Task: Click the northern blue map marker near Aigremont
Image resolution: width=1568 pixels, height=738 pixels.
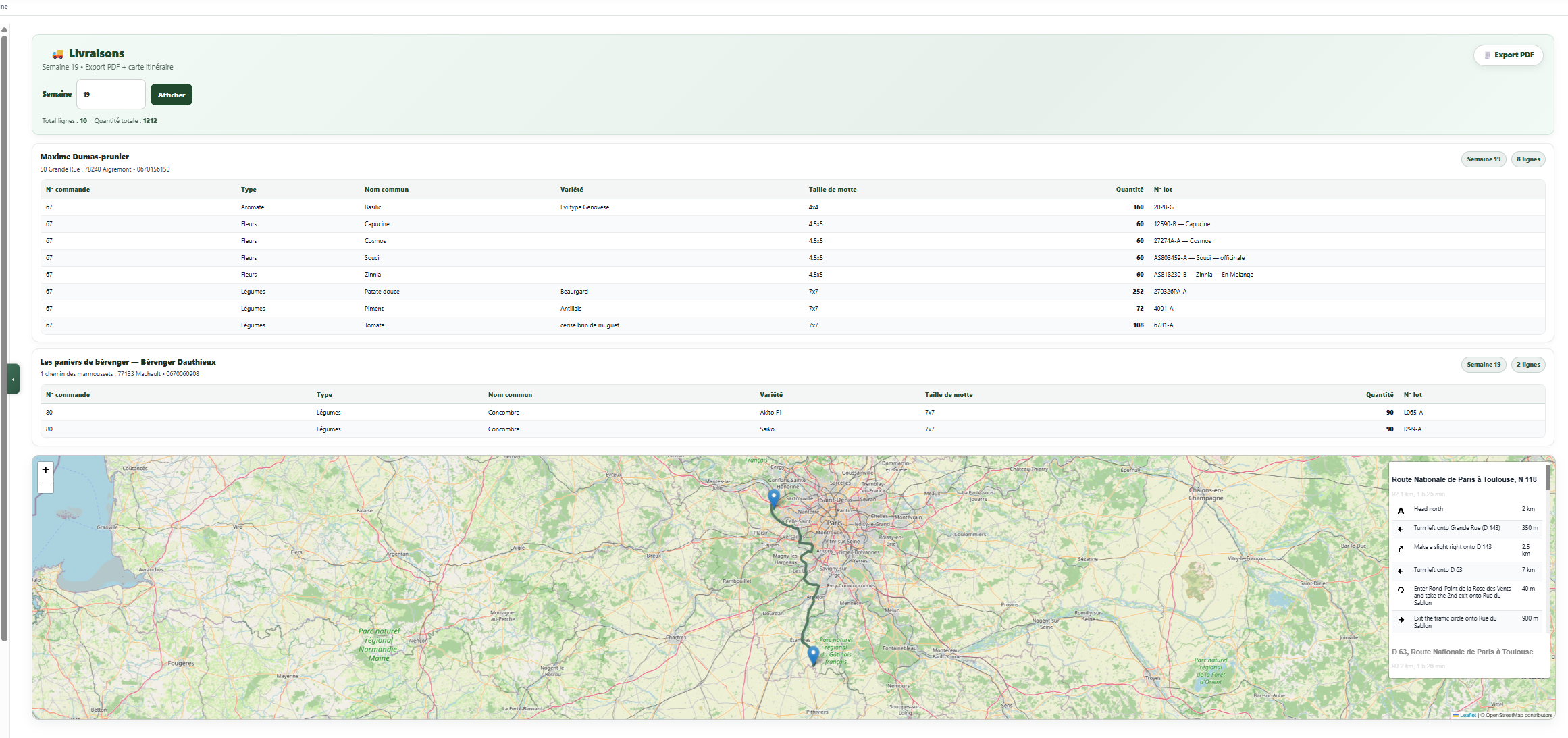Action: [774, 498]
